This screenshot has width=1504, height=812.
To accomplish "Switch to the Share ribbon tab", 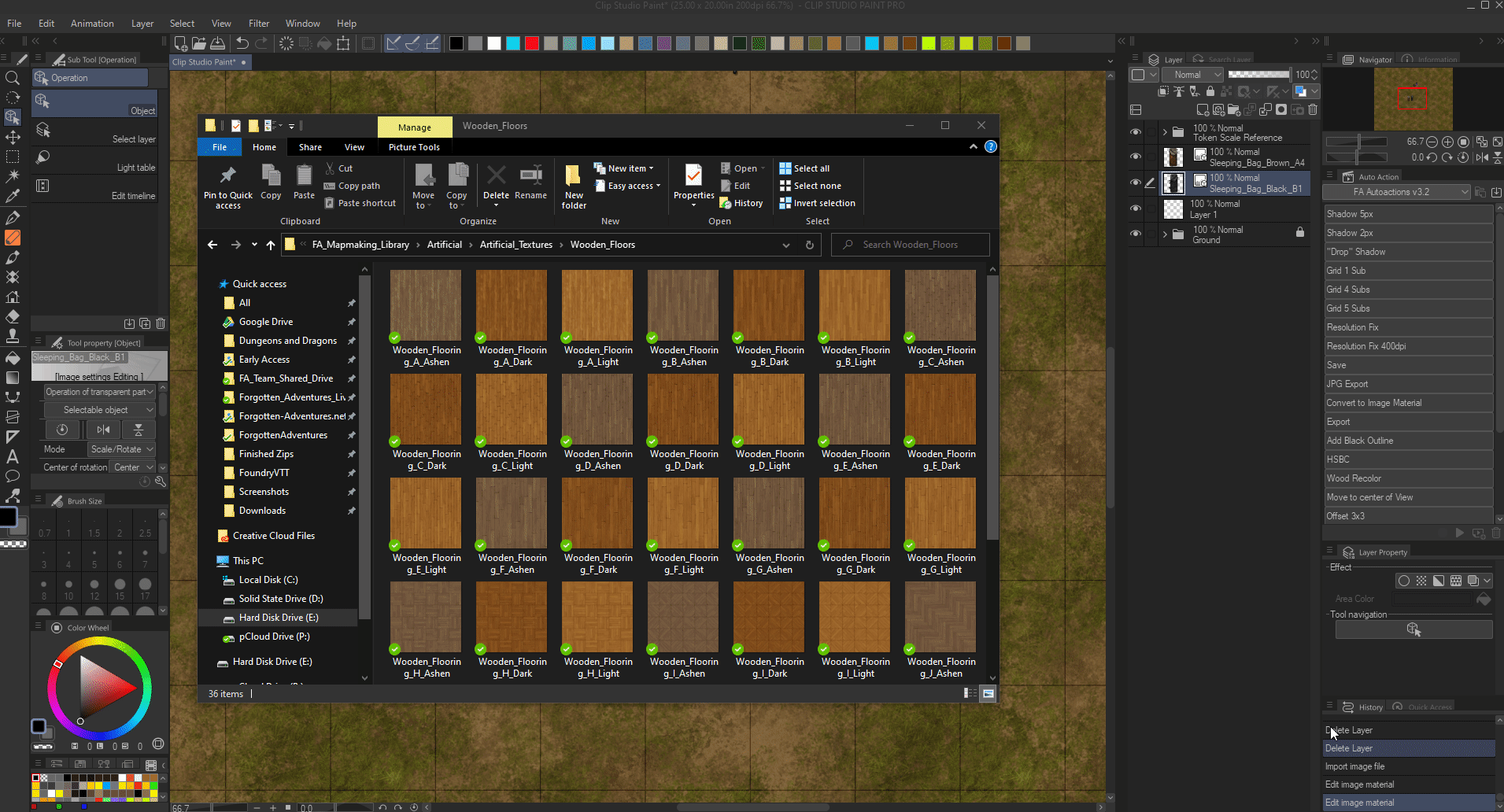I will 310,147.
